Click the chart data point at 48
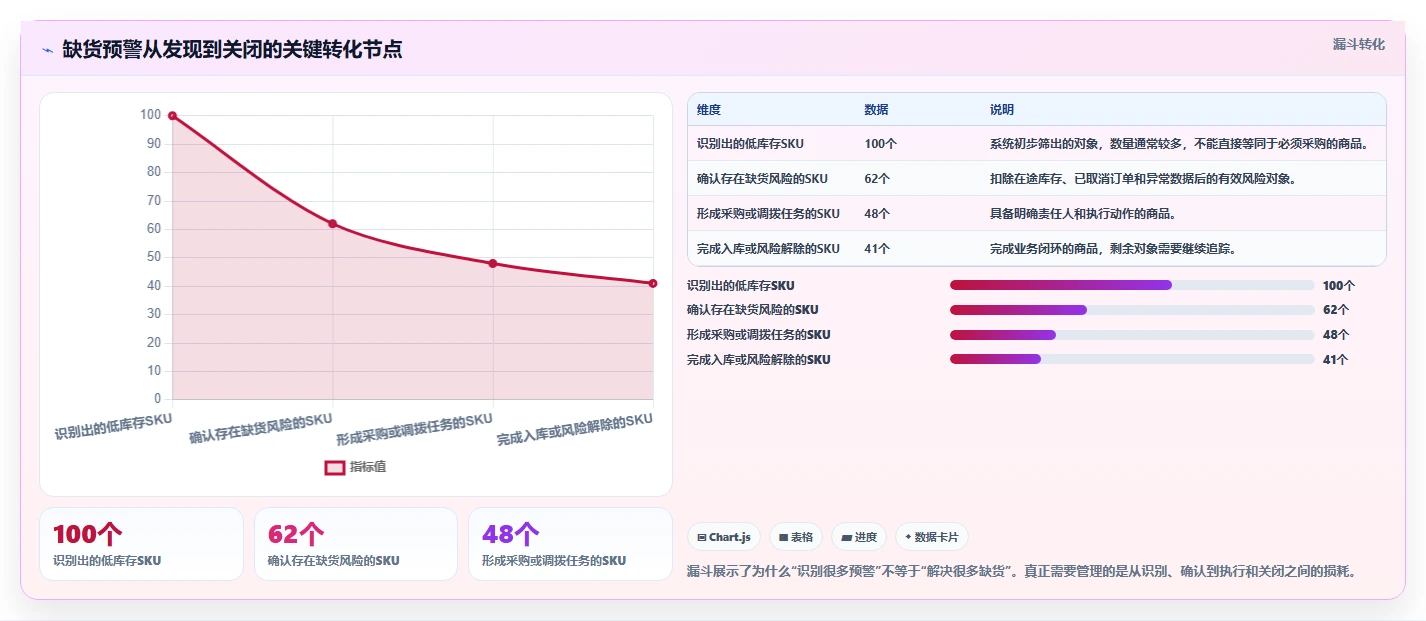Image resolution: width=1426 pixels, height=621 pixels. point(493,263)
